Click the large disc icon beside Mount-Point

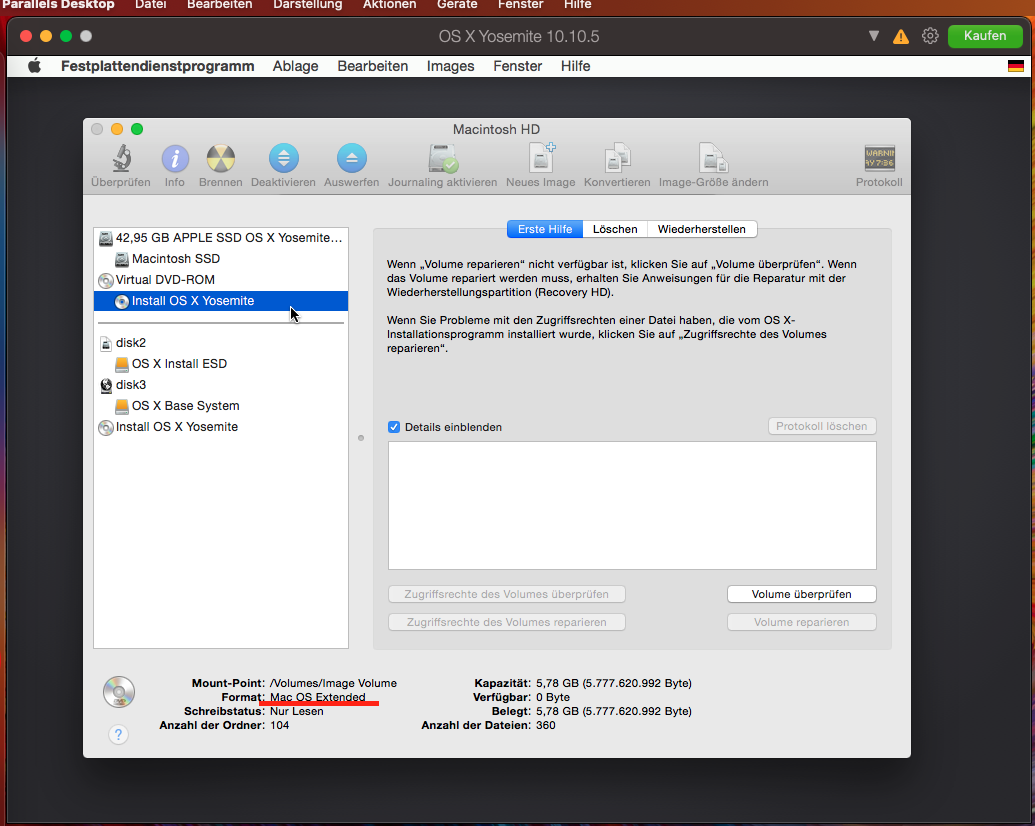[x=119, y=692]
